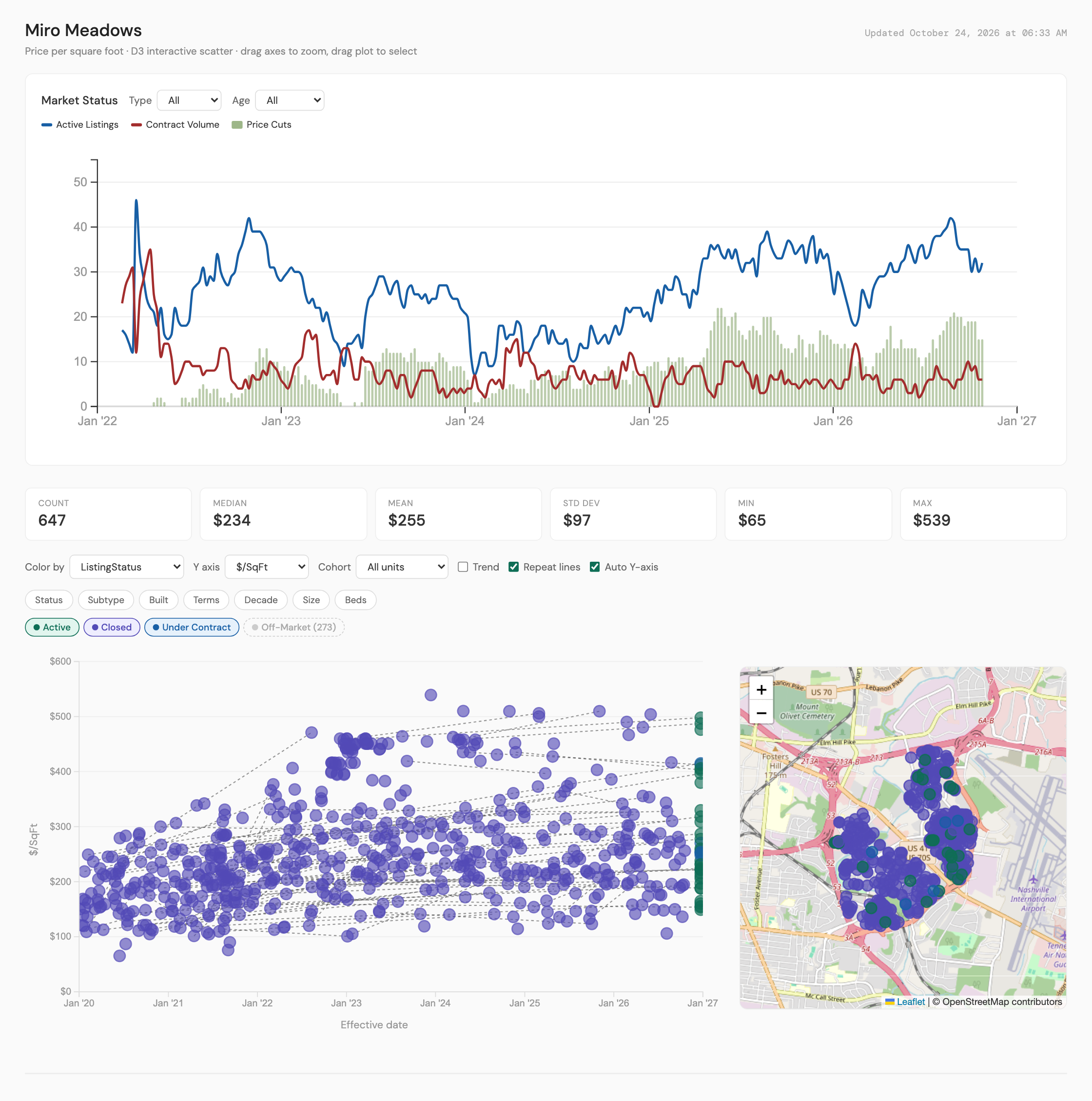Zoom out the map with minus button
This screenshot has width=1092, height=1101.
point(761,713)
